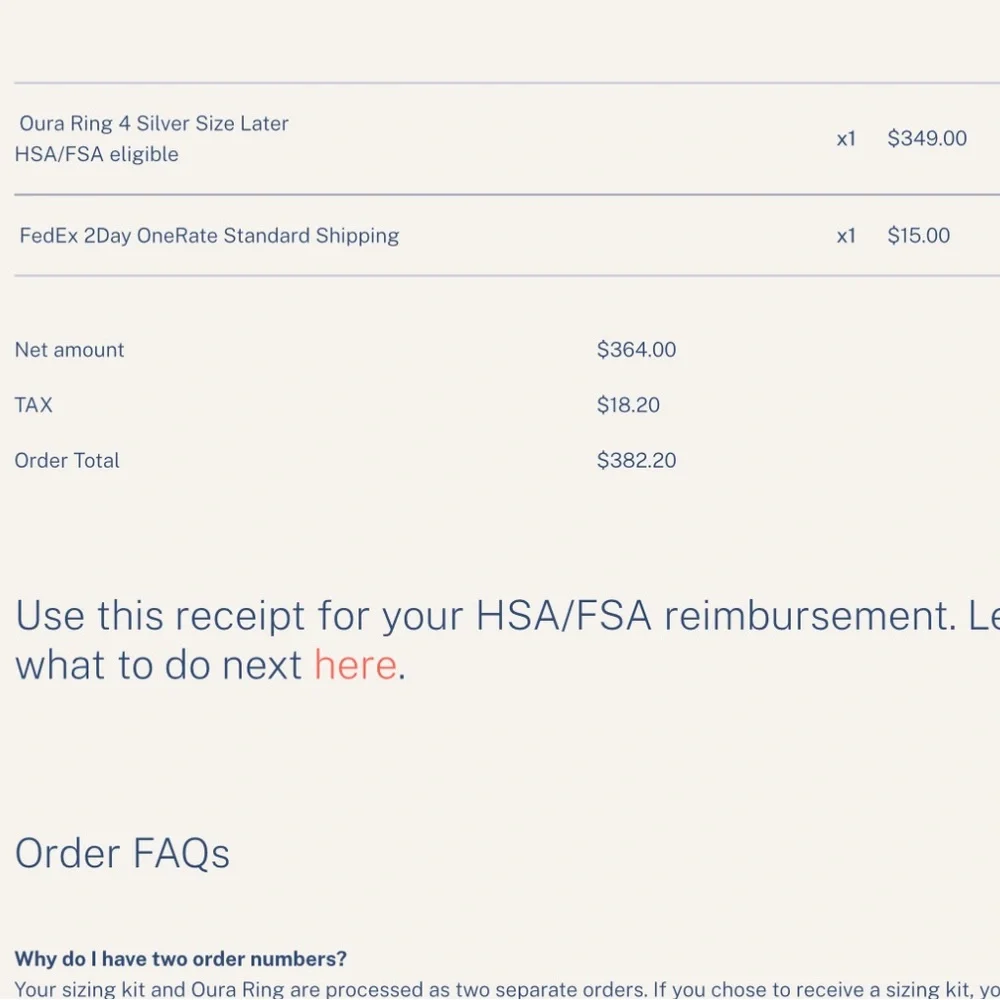The height and width of the screenshot is (1000, 1000).
Task: Click 'Why do I have two order numbers?' question
Action: click(180, 959)
